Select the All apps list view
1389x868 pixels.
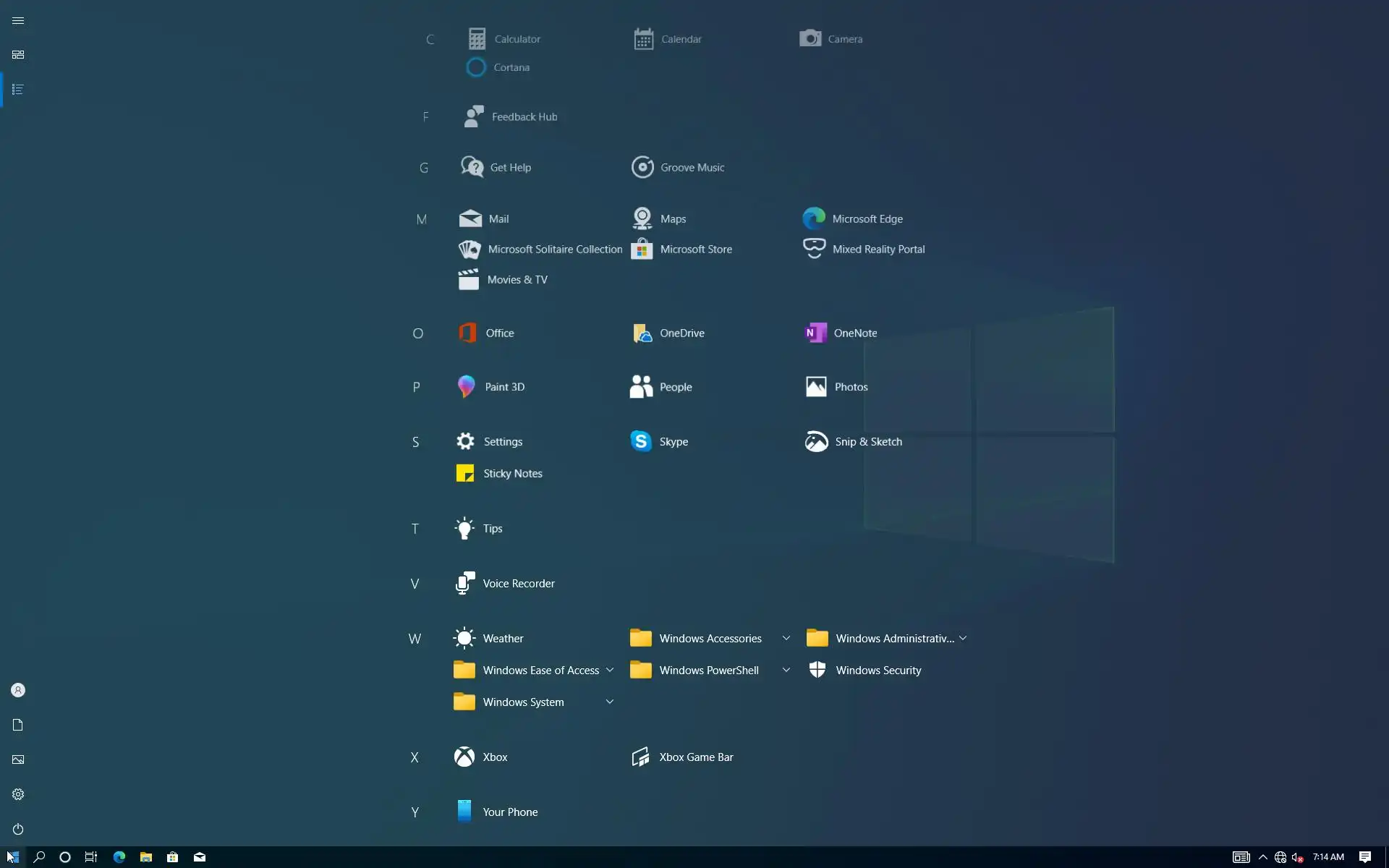(x=18, y=90)
